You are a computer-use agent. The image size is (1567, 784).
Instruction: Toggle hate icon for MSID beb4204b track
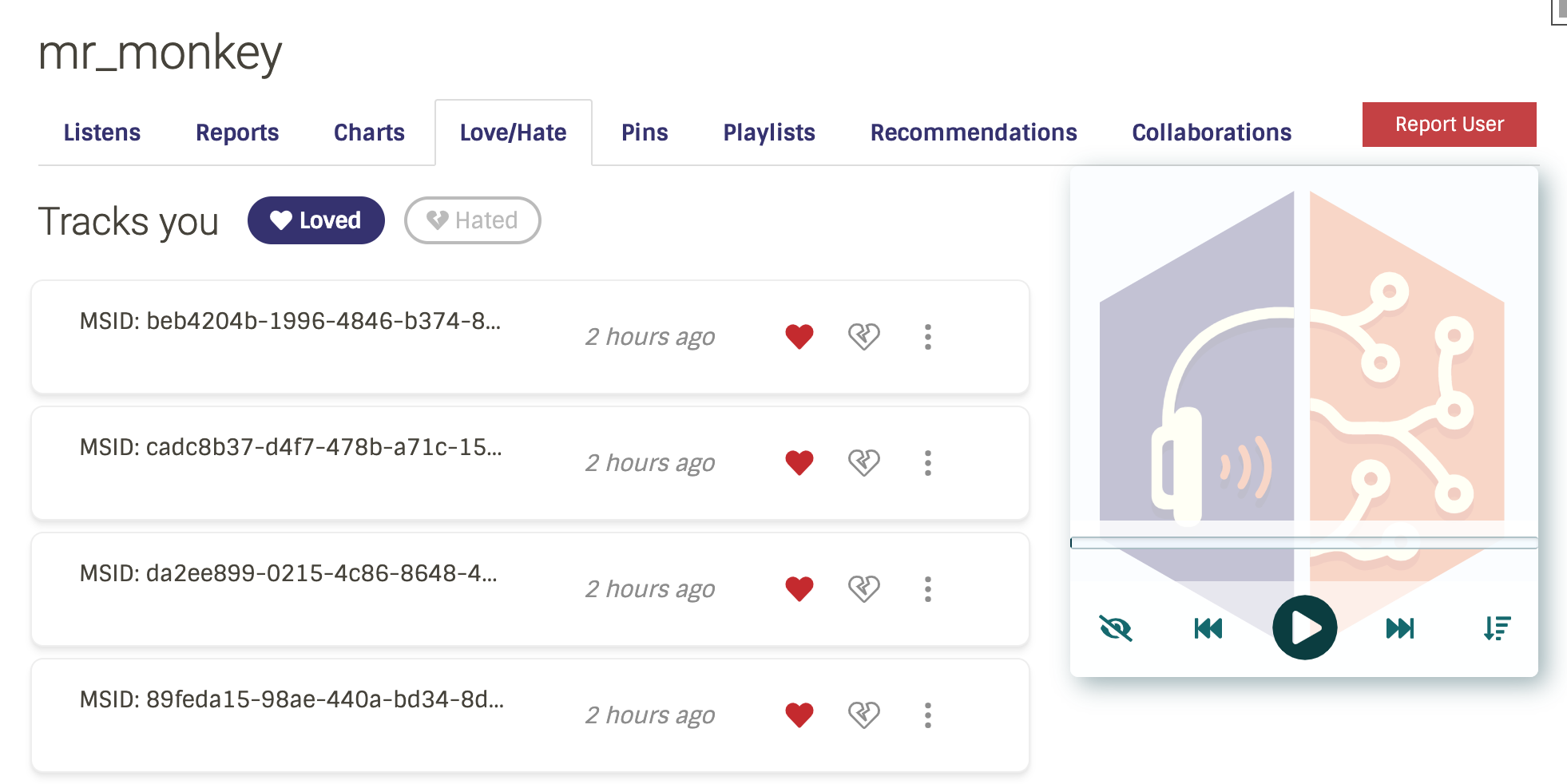click(x=863, y=337)
